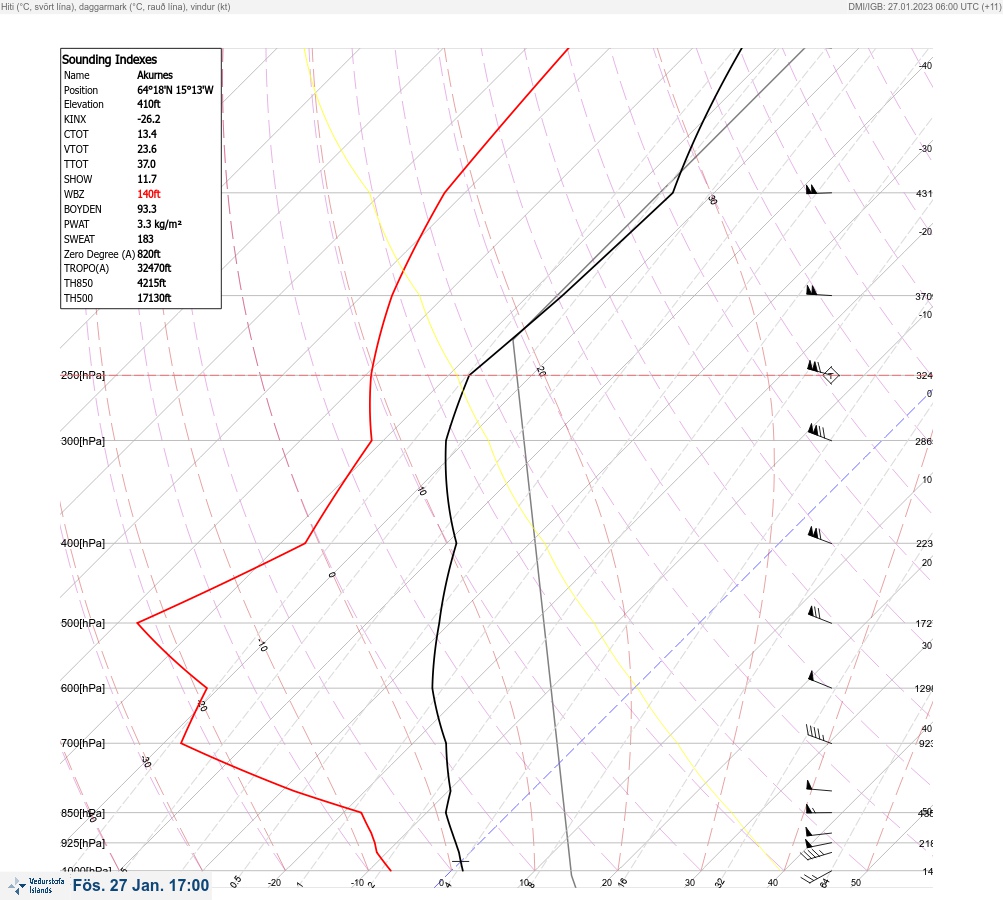
Task: Click the PWAT value 3.3 kg/m²
Action: (x=159, y=224)
